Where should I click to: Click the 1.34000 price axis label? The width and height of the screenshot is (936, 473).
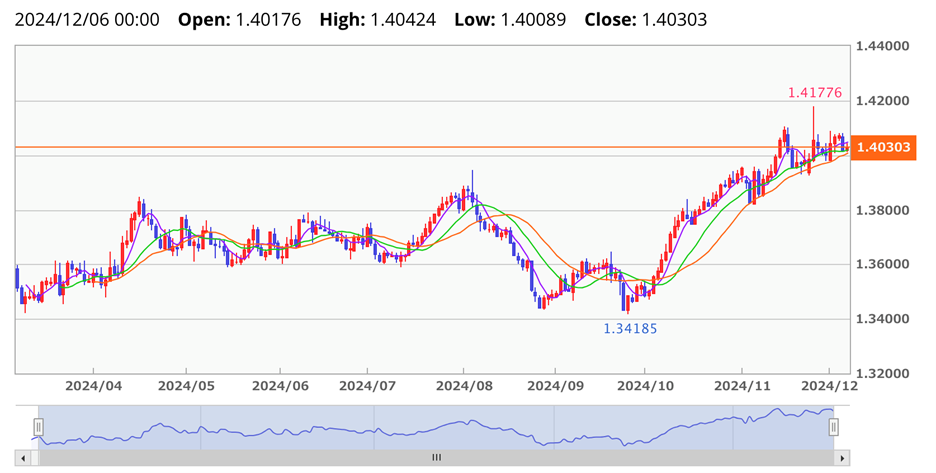tap(882, 319)
